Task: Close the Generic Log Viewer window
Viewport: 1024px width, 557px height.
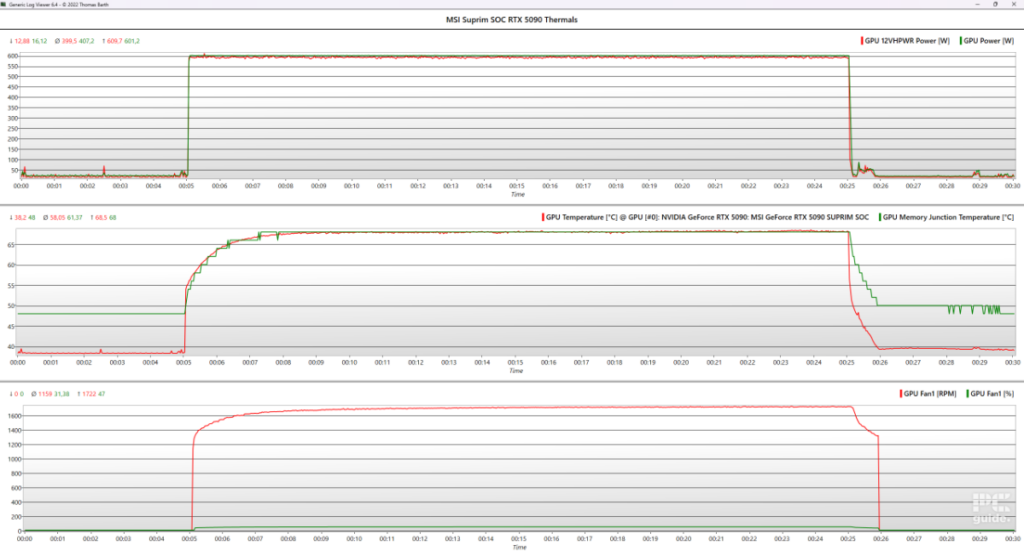Action: (x=1014, y=4)
